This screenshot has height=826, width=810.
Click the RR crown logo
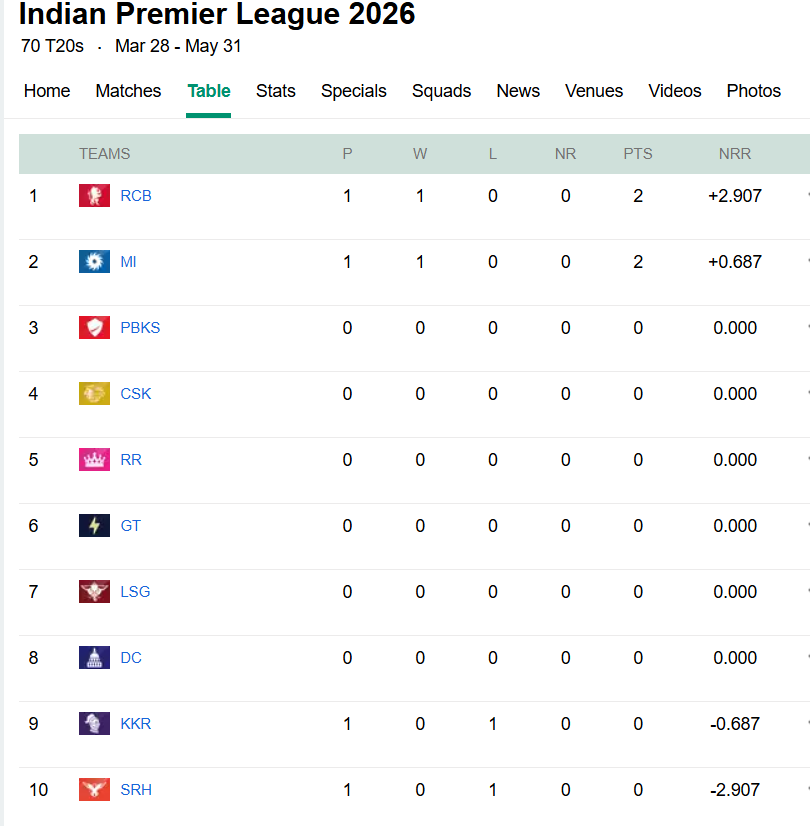pyautogui.click(x=94, y=459)
